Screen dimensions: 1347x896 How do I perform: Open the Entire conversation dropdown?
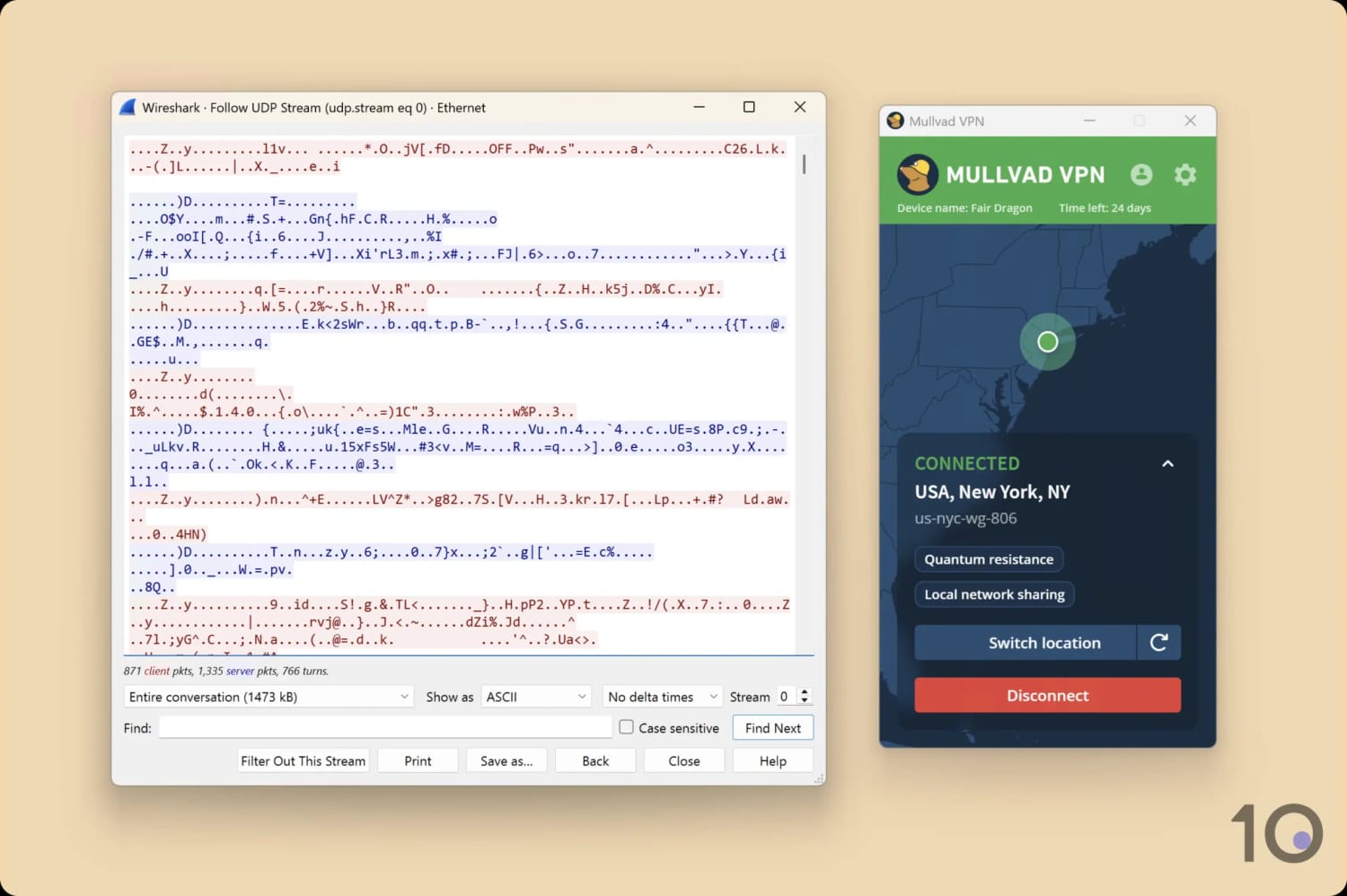(267, 696)
